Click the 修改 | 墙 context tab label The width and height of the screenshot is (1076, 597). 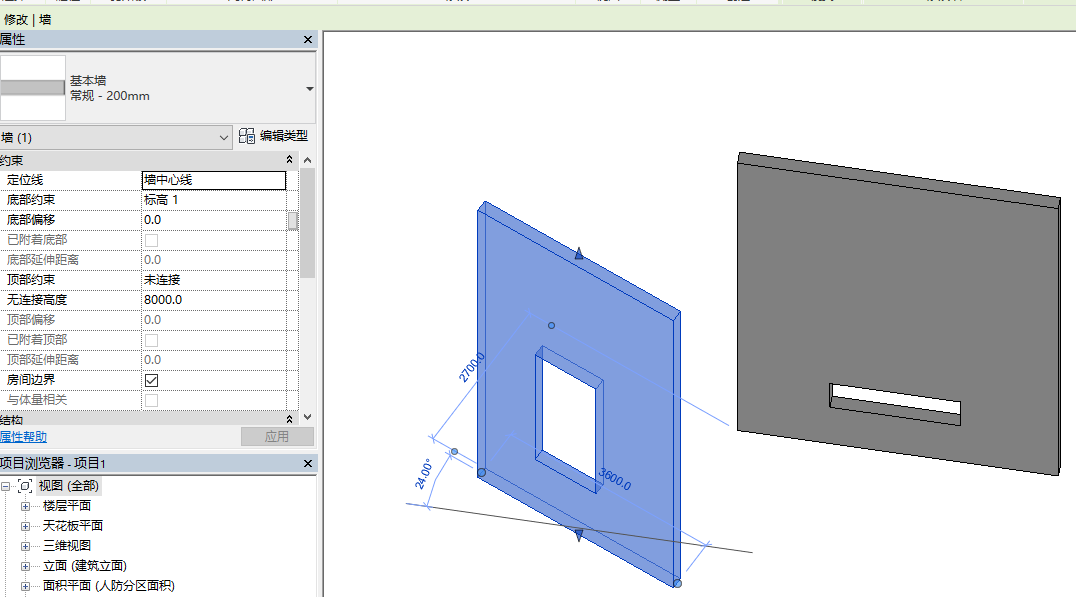27,19
